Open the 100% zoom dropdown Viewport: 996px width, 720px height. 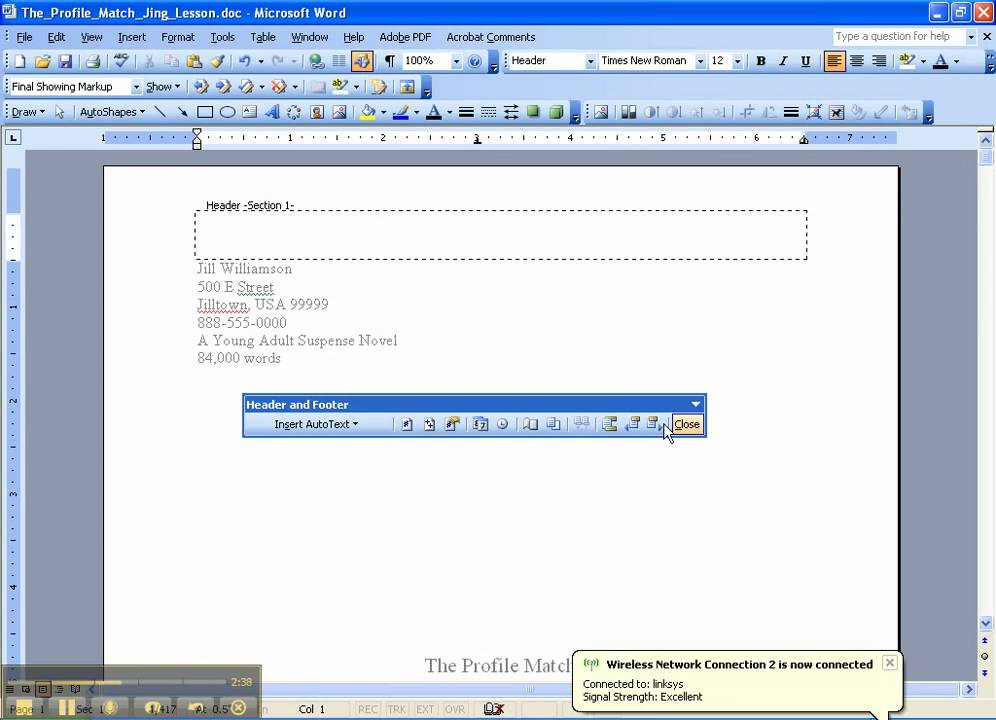pyautogui.click(x=456, y=61)
